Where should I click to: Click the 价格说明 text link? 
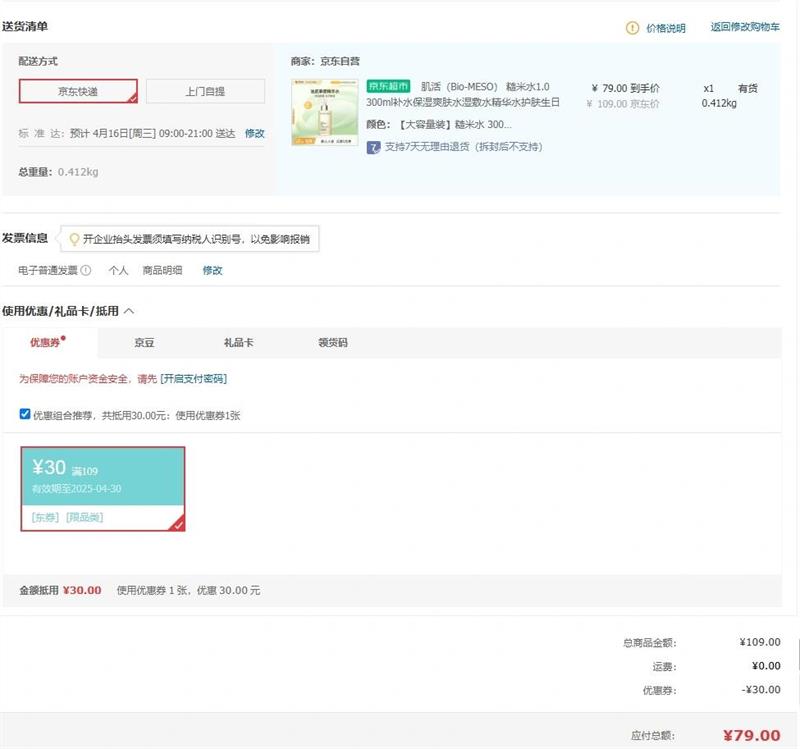pos(666,28)
